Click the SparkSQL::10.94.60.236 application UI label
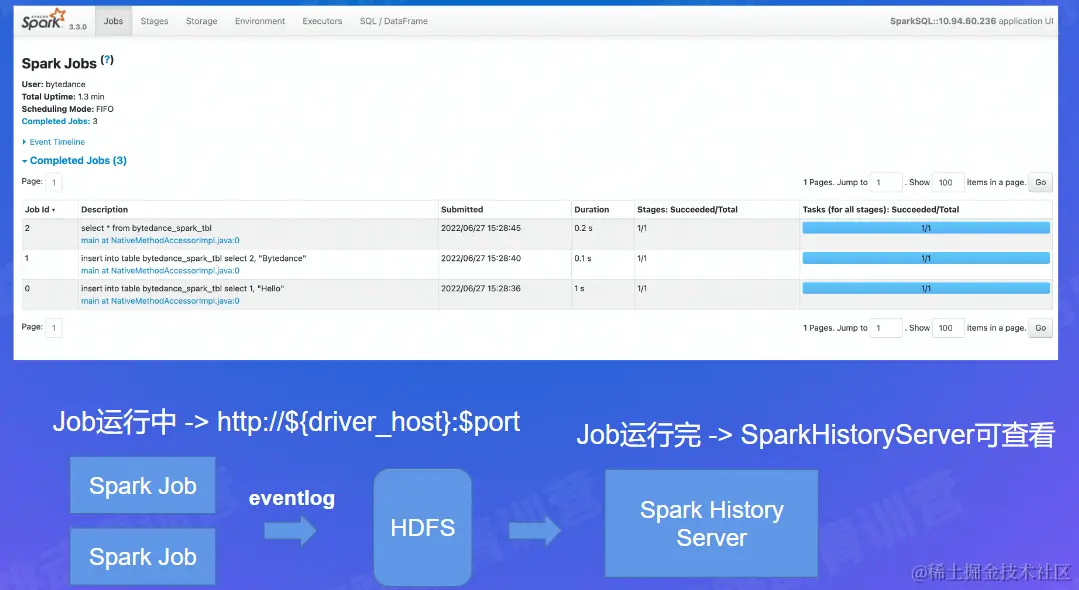Viewport: 1079px width, 590px height. (x=971, y=21)
